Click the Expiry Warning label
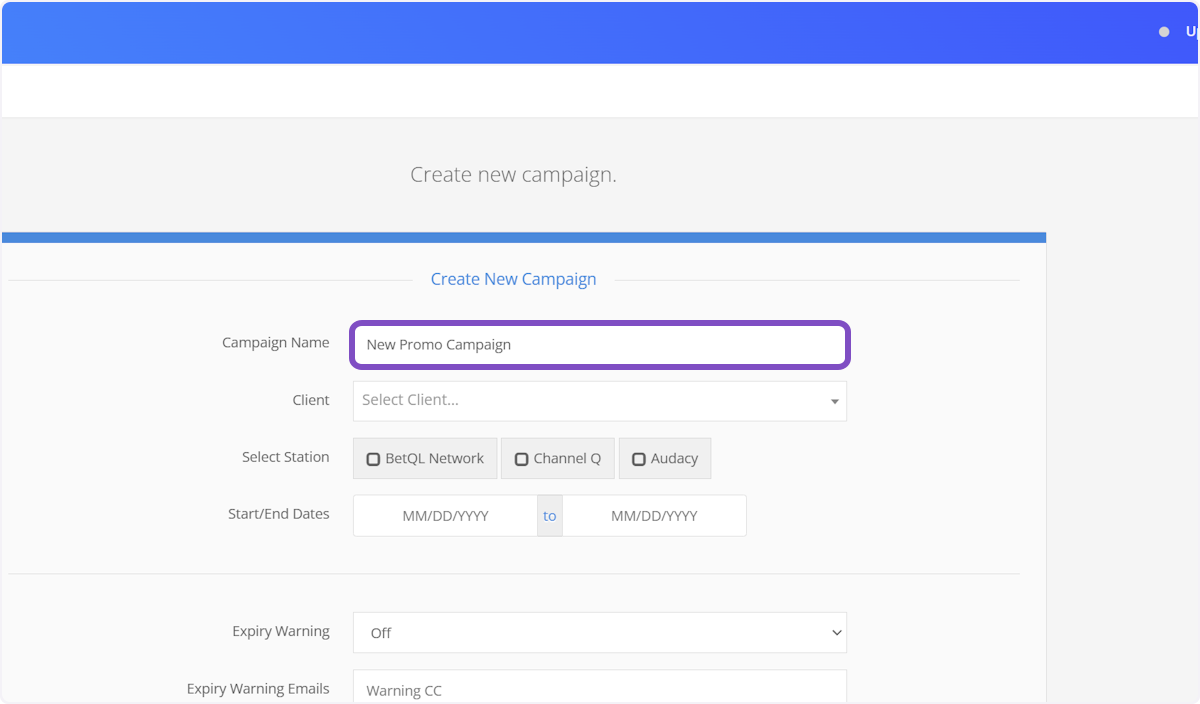The image size is (1200, 704). (x=280, y=632)
